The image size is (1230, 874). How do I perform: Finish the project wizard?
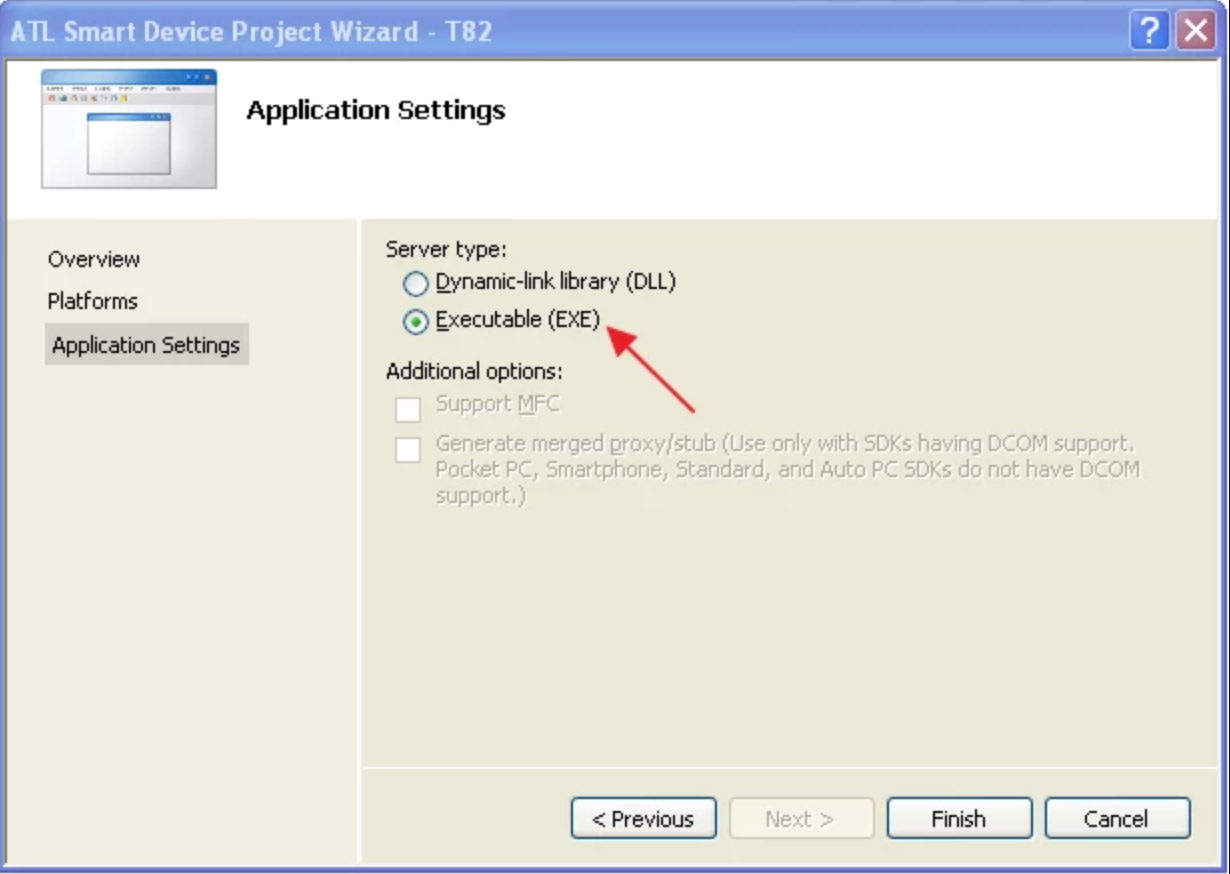tap(959, 819)
